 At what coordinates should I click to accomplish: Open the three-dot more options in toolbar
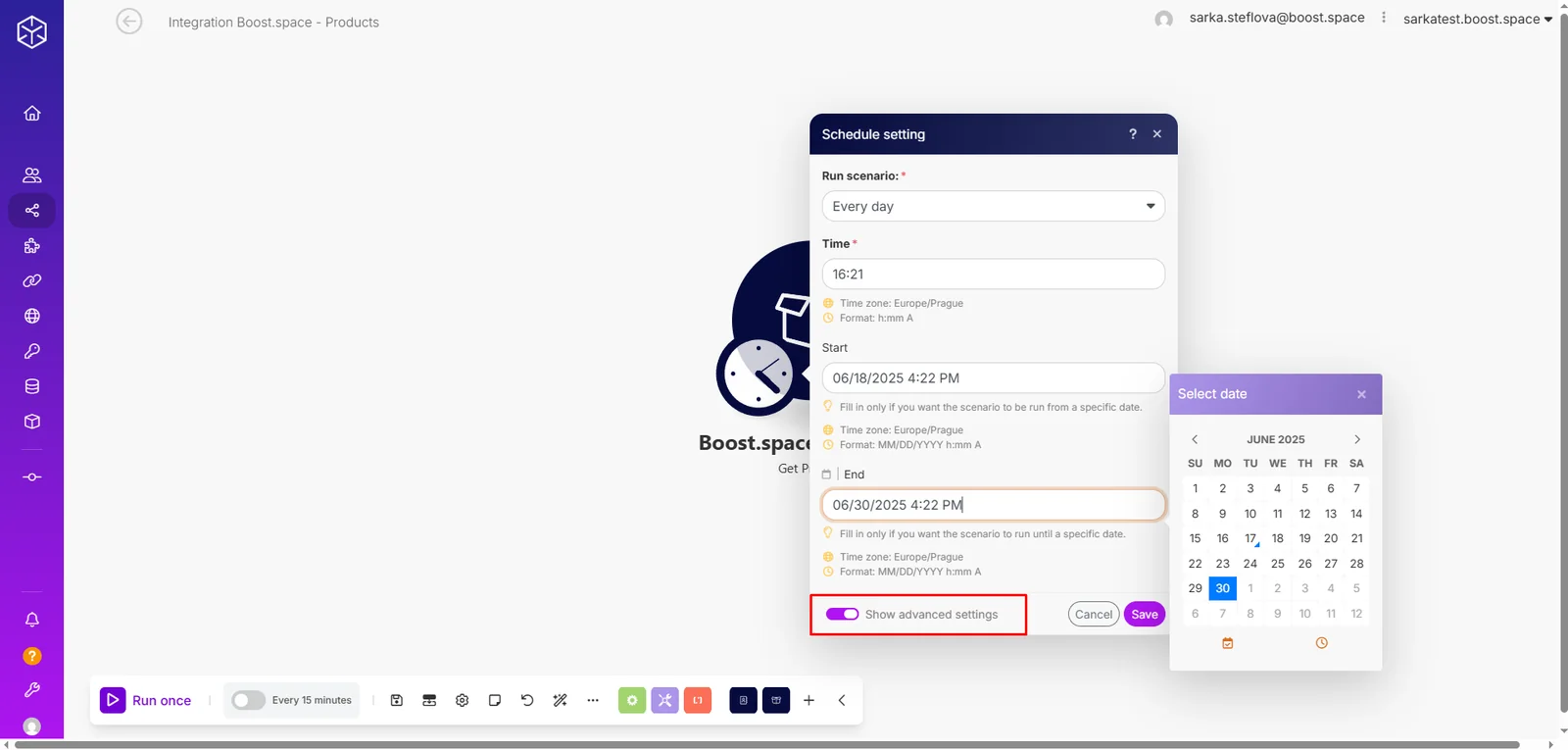point(593,700)
